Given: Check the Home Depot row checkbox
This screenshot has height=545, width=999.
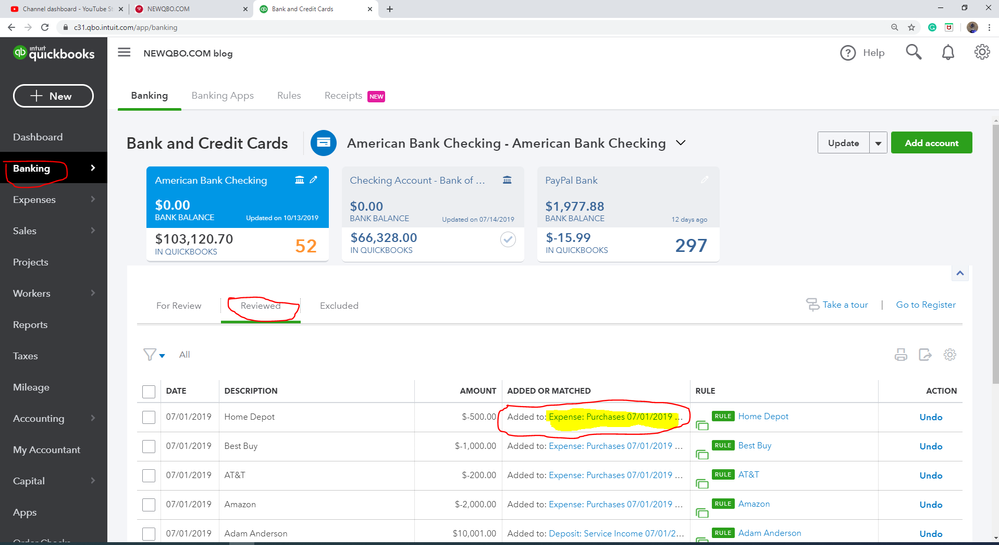Looking at the screenshot, I should pyautogui.click(x=148, y=417).
